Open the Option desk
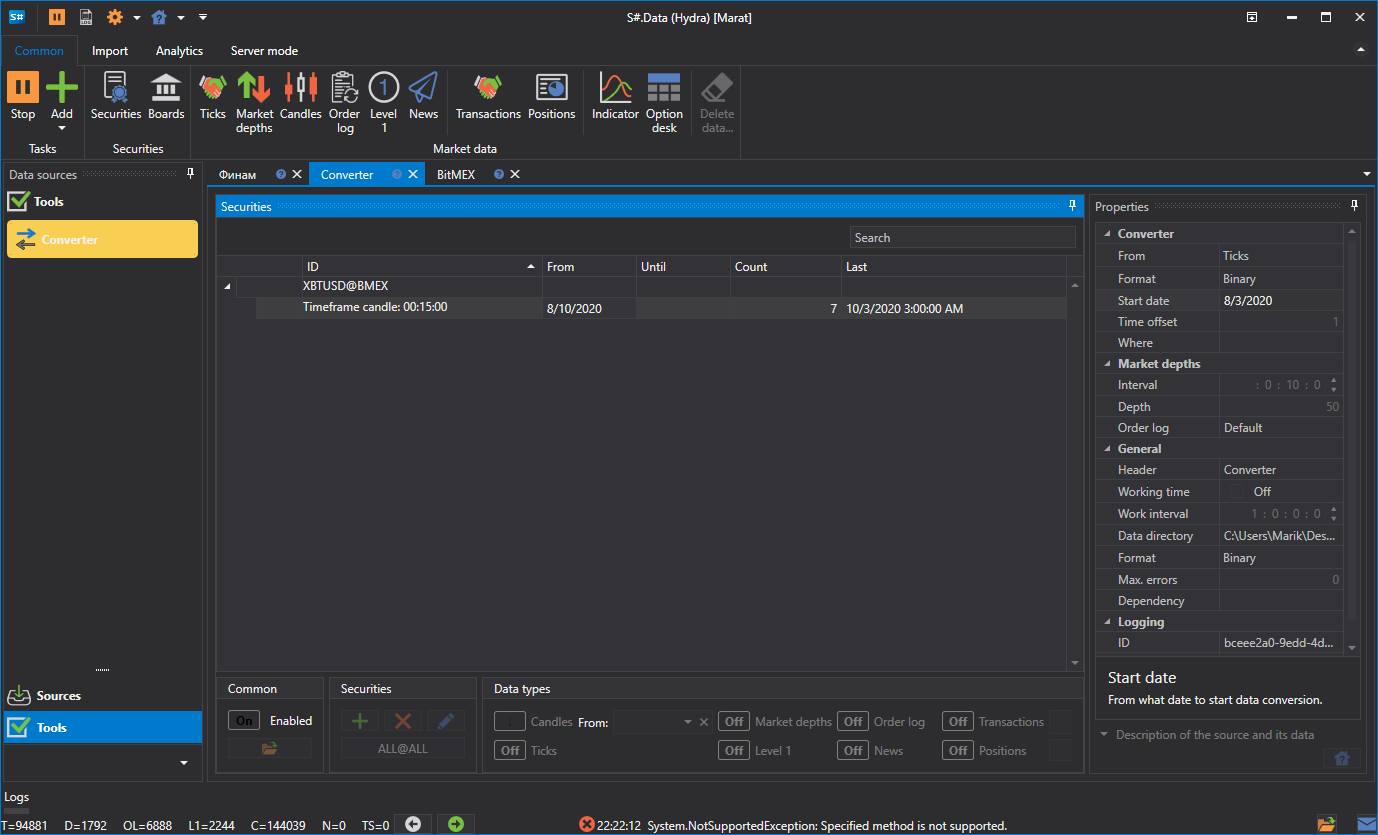The width and height of the screenshot is (1378, 835). 664,103
